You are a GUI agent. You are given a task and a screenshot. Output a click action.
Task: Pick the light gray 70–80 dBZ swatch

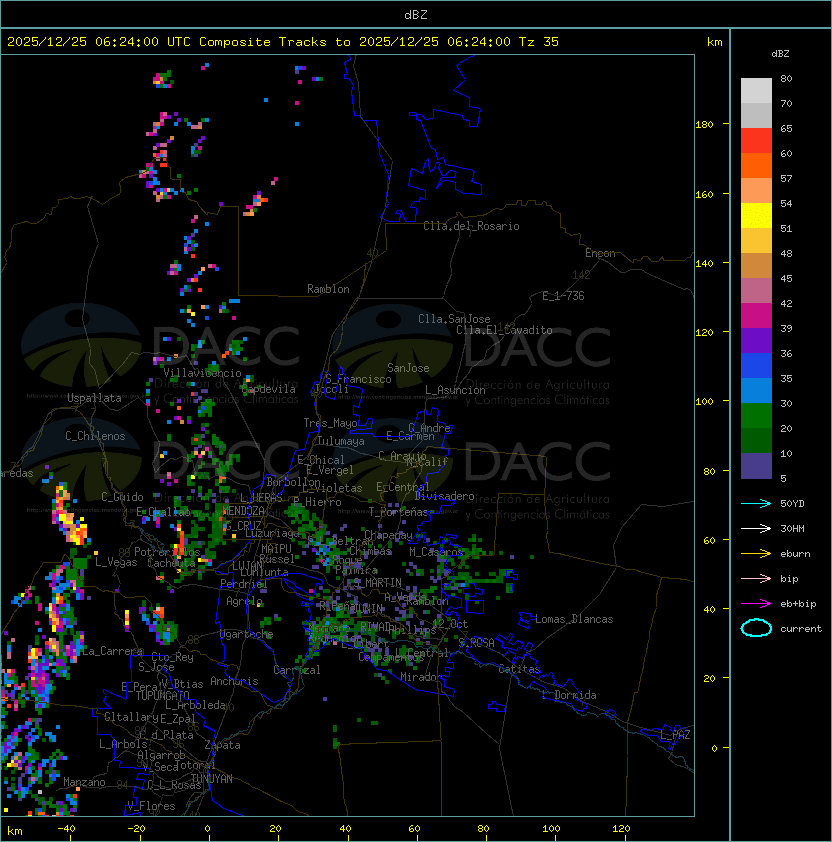pyautogui.click(x=756, y=91)
